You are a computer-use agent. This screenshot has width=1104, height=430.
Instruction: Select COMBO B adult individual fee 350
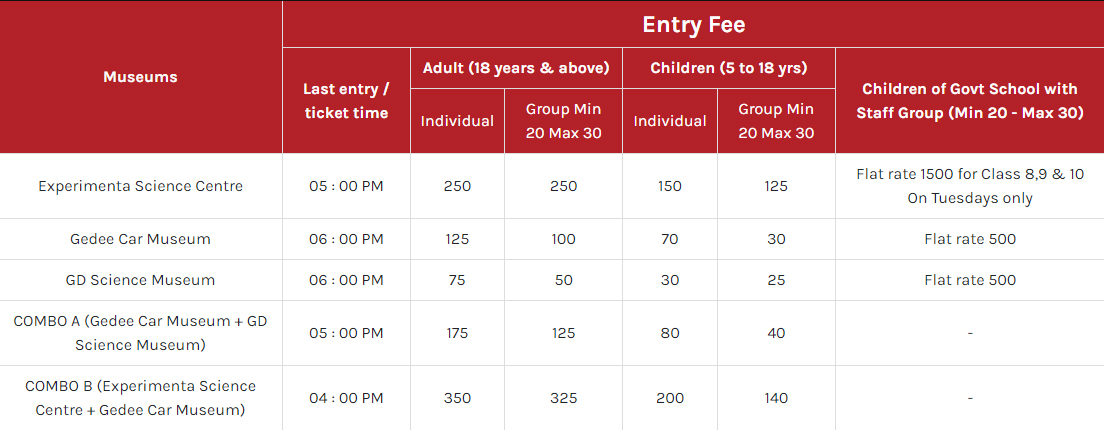point(457,398)
